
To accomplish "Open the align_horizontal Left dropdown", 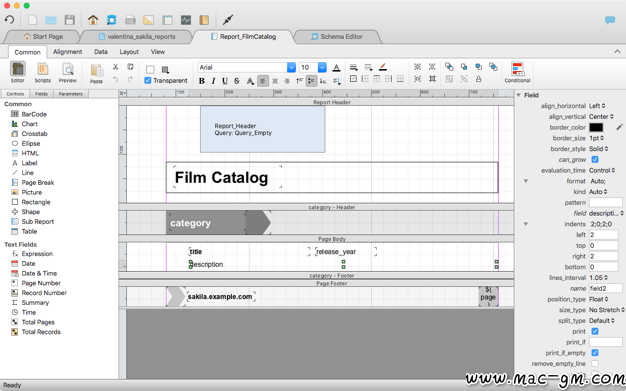I will [x=597, y=106].
